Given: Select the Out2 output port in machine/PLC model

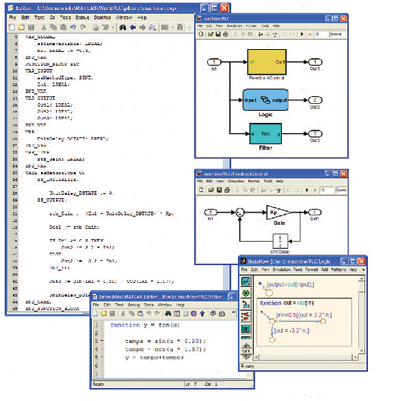Looking at the screenshot, I should coord(315,100).
